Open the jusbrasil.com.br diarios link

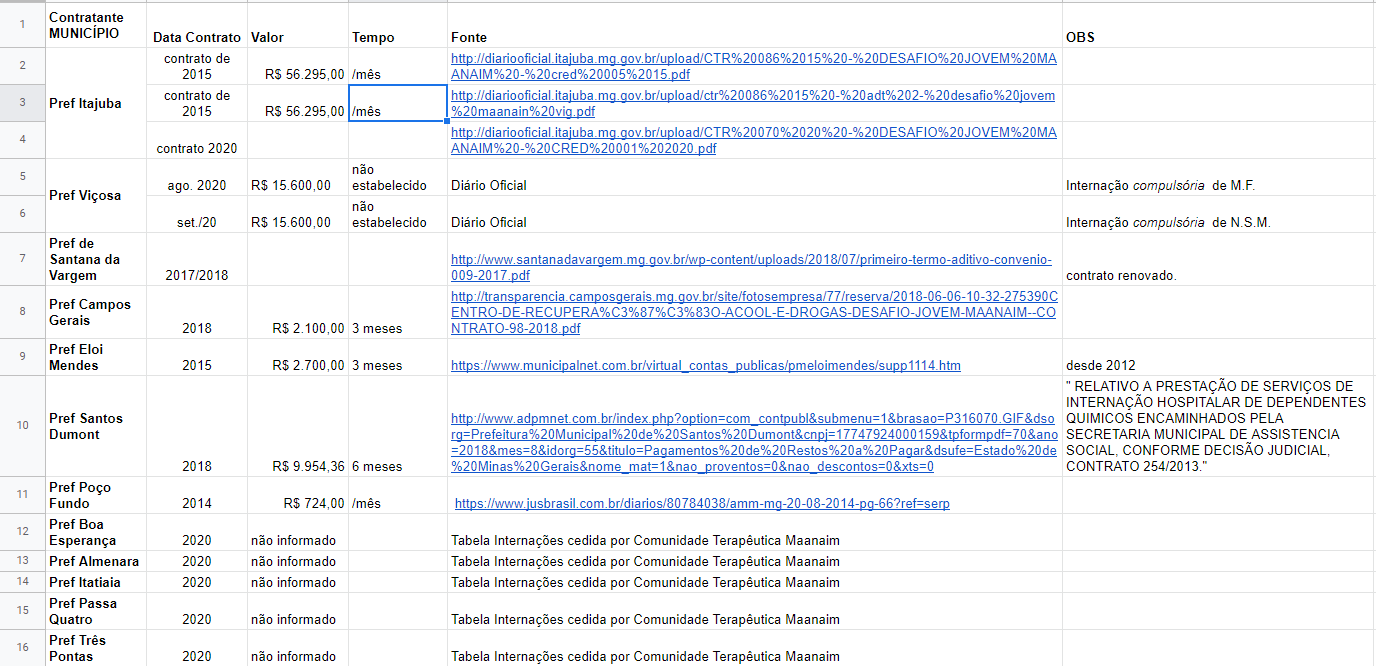pyautogui.click(x=702, y=504)
